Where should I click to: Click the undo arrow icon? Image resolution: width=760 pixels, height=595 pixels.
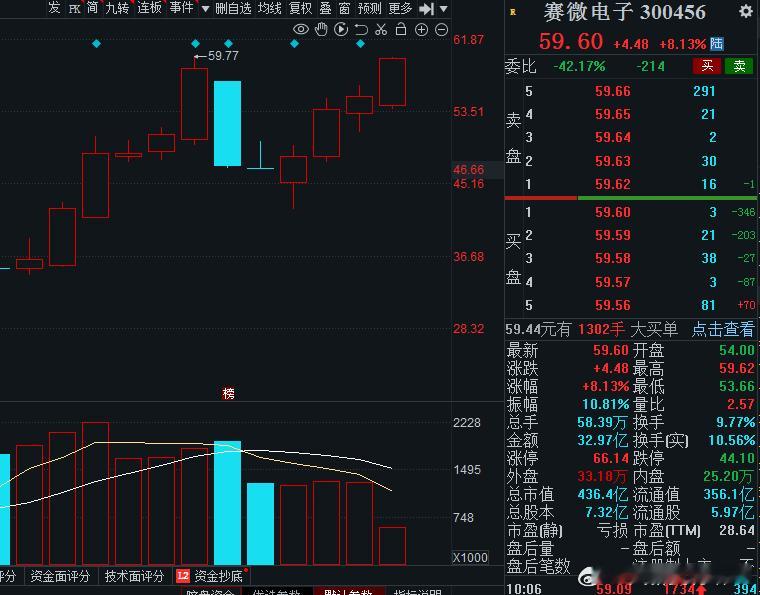click(x=361, y=30)
